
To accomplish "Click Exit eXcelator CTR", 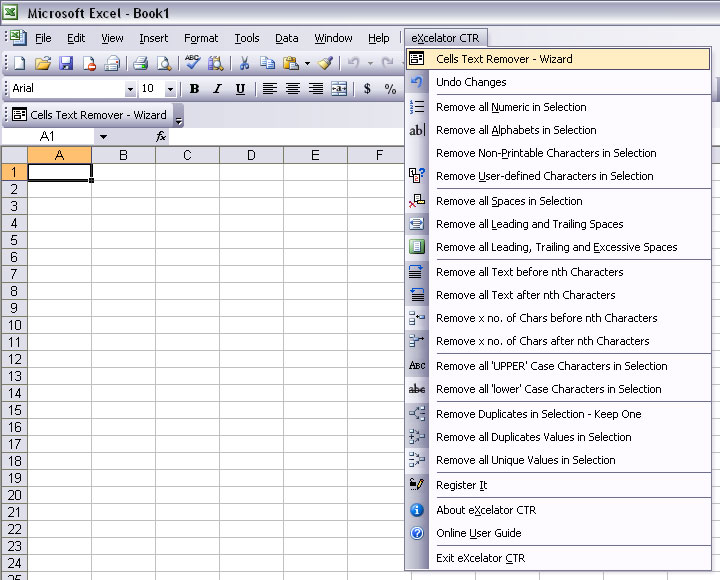I will point(558,558).
